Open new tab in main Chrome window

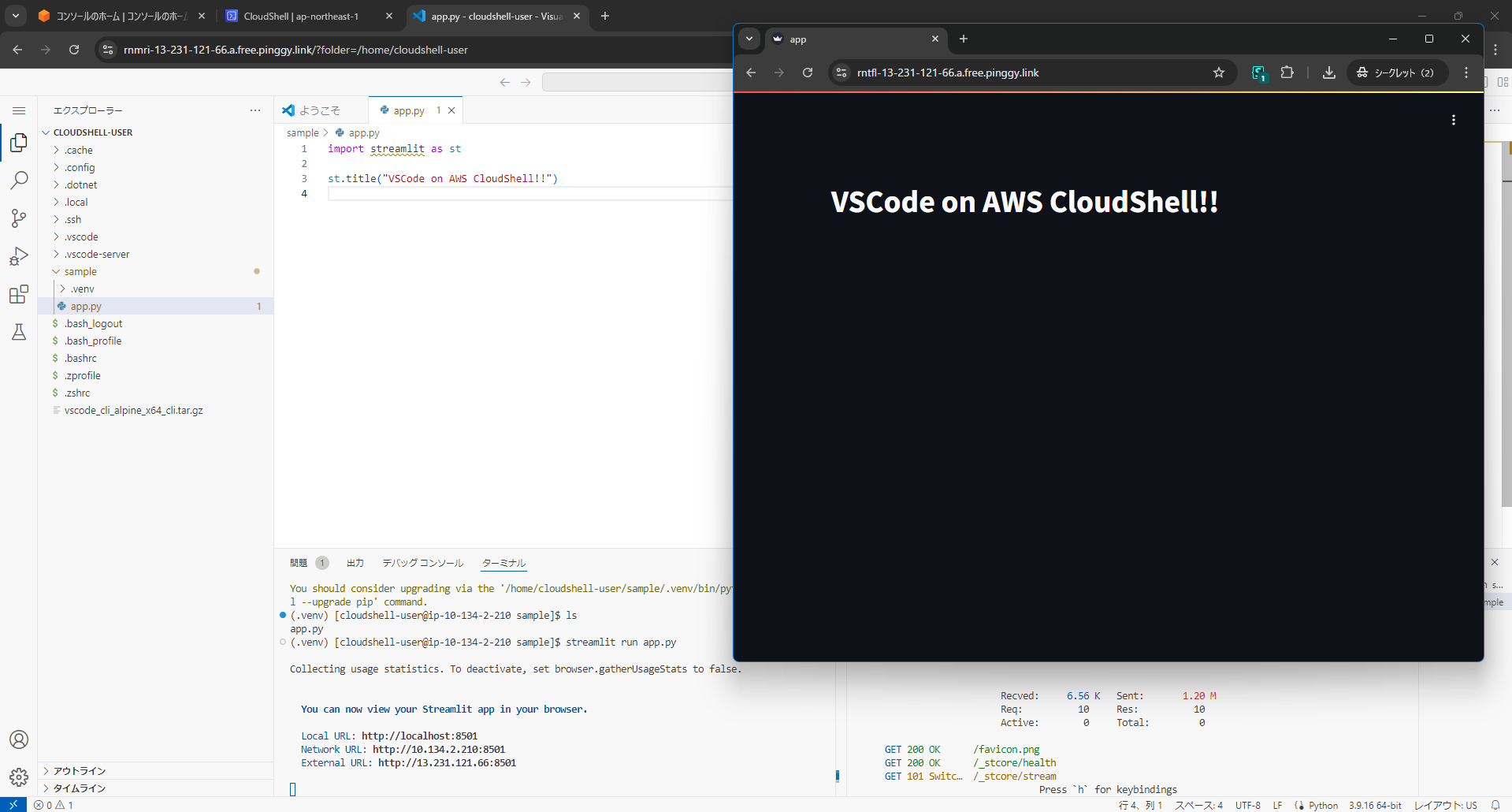click(605, 16)
